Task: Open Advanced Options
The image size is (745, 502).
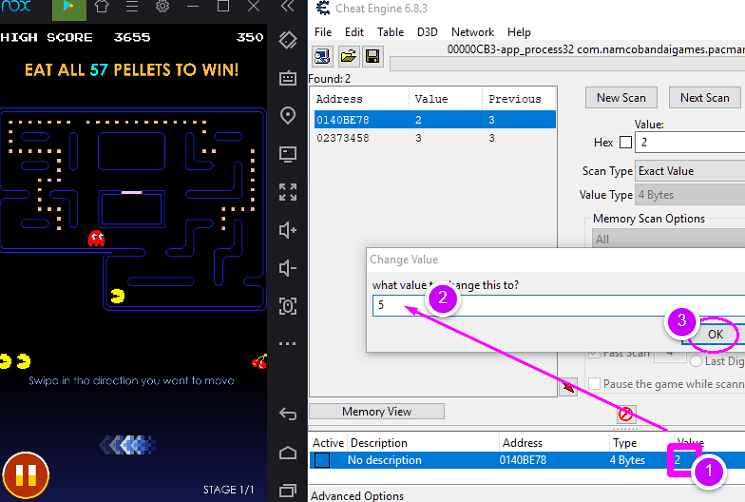Action: 357,495
